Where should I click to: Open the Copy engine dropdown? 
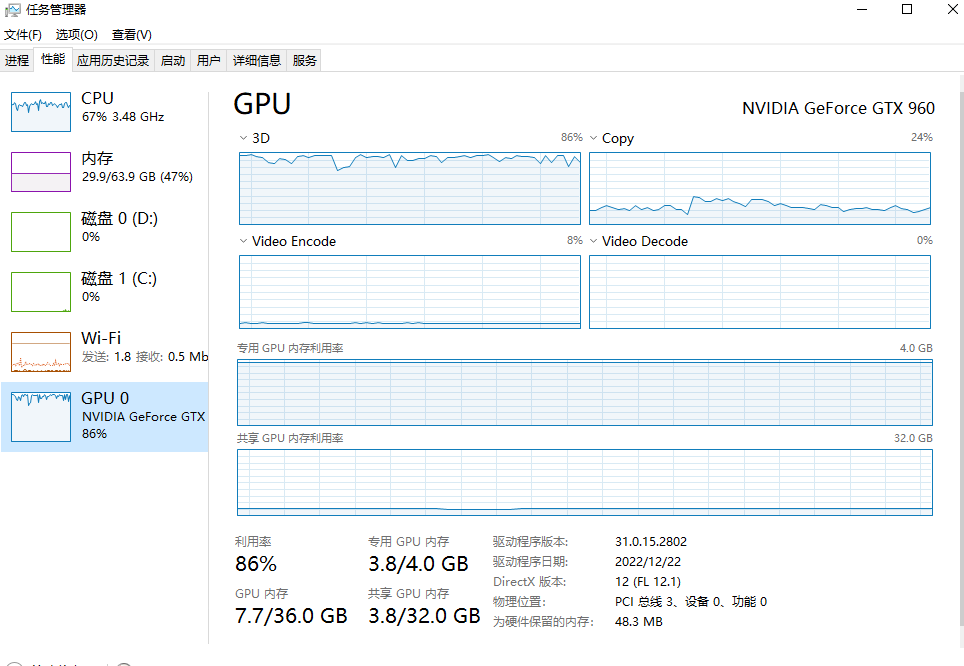(593, 138)
